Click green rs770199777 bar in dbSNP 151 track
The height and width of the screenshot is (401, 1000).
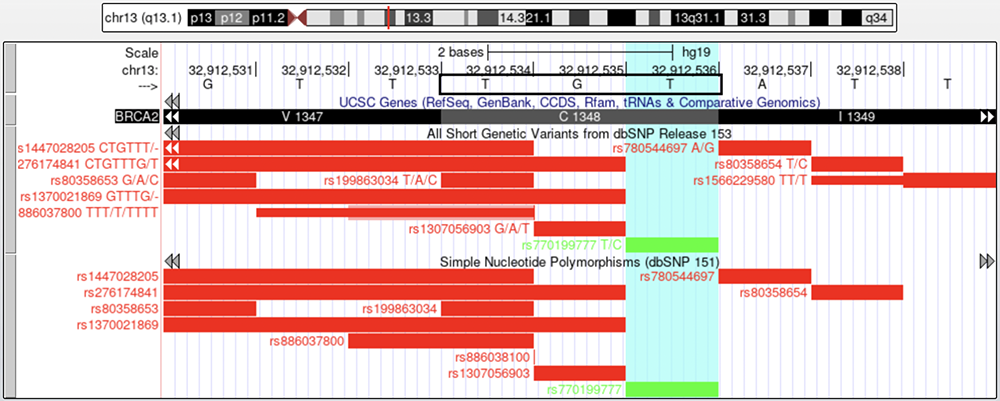(x=672, y=389)
